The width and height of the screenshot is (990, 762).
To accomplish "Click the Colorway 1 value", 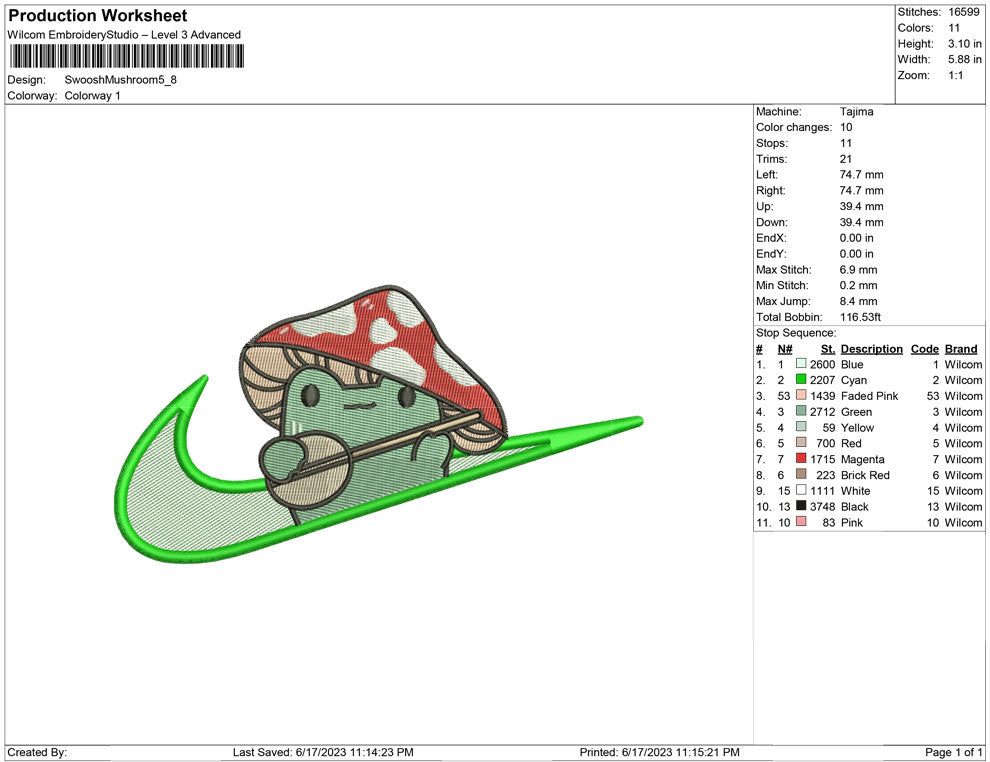I will [92, 96].
